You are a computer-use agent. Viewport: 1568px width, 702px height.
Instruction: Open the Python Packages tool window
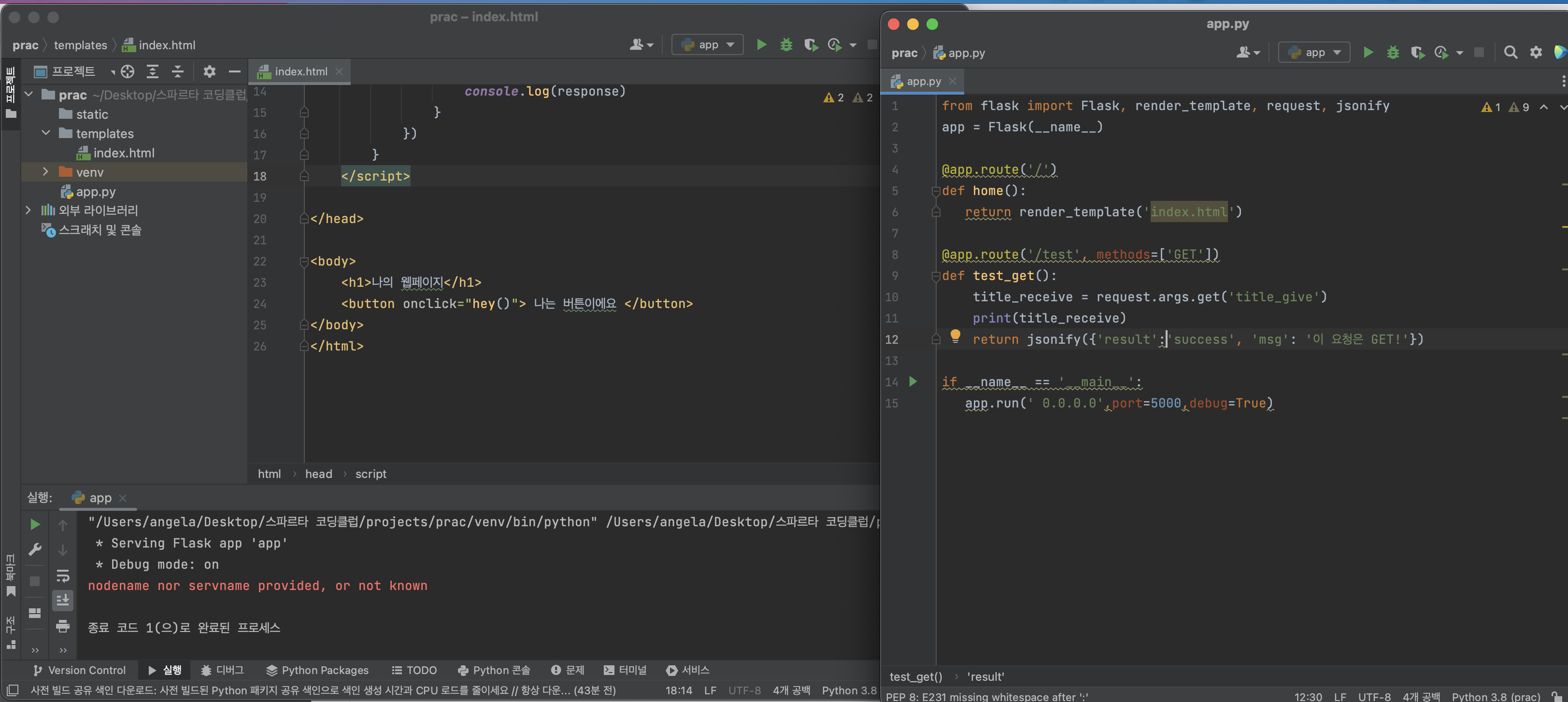[318, 670]
